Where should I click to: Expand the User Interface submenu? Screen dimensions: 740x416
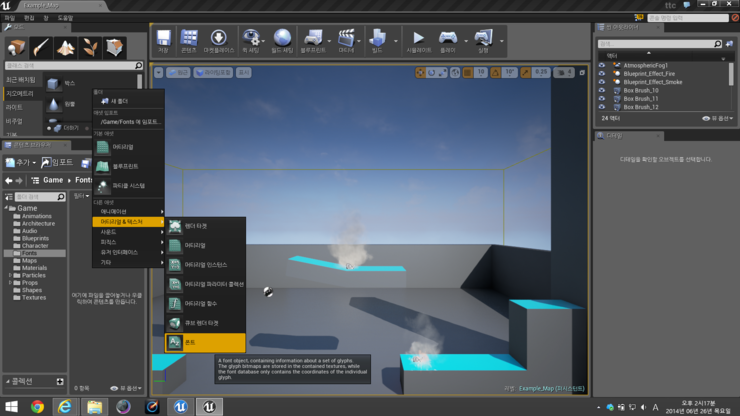click(x=128, y=252)
